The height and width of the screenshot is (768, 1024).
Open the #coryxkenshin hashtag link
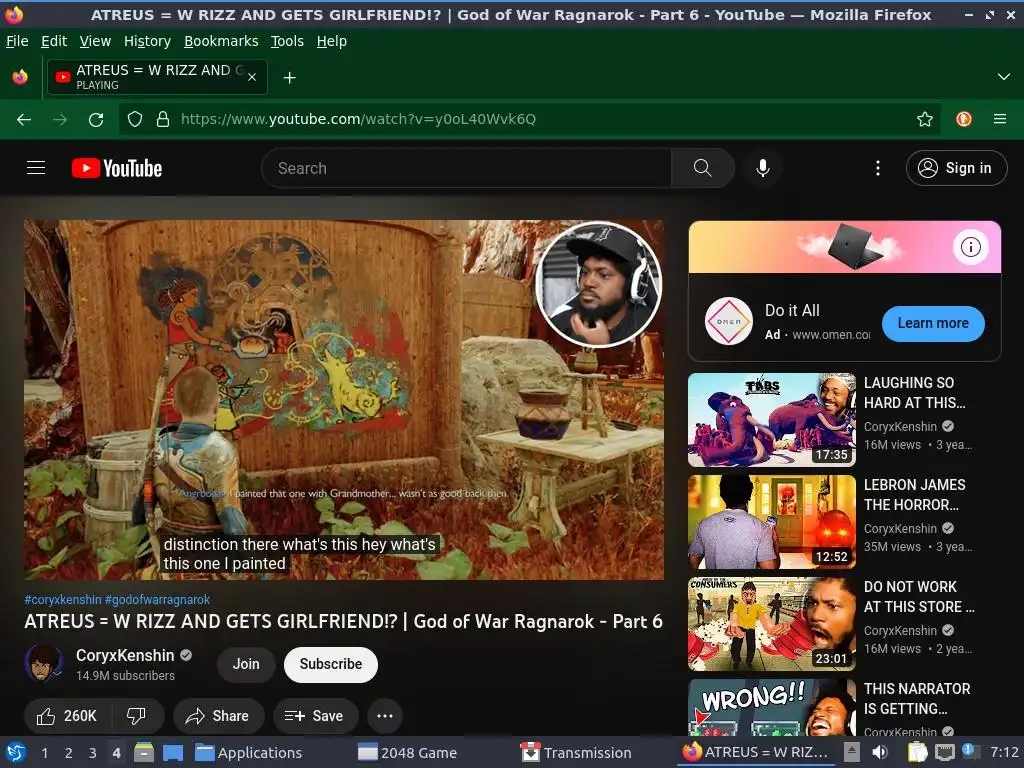pyautogui.click(x=63, y=600)
